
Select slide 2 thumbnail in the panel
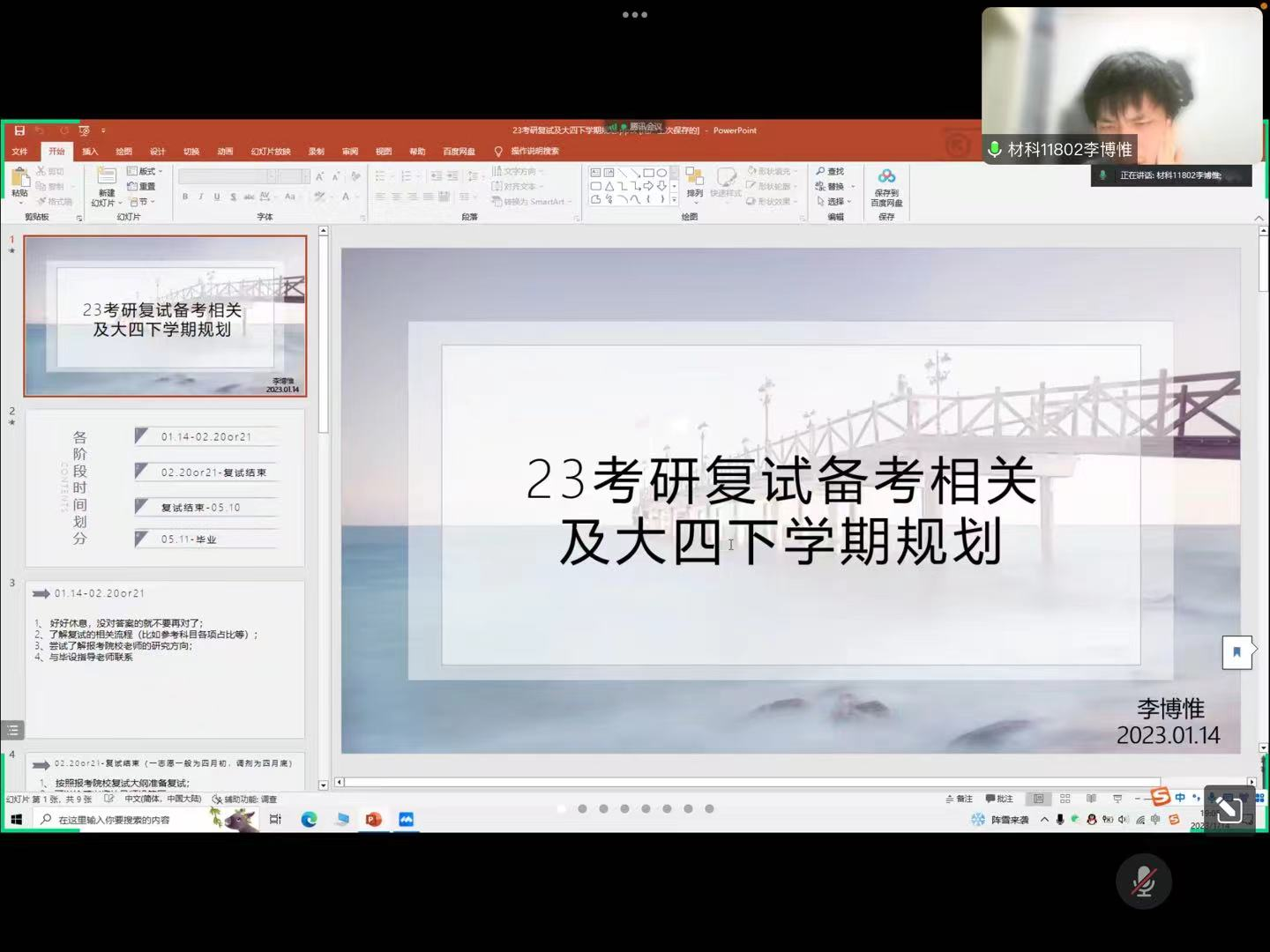[165, 487]
